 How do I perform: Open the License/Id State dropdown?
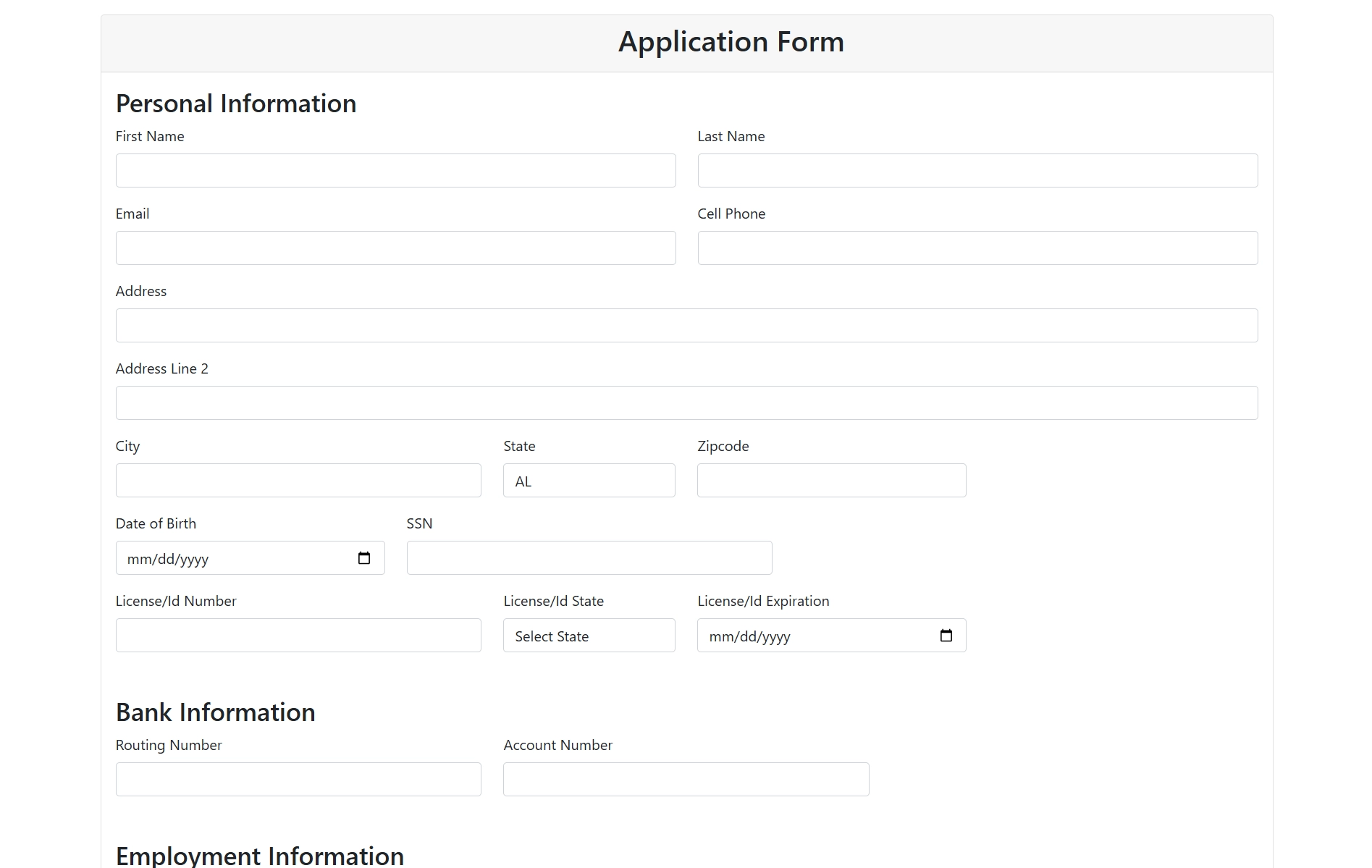(x=589, y=636)
